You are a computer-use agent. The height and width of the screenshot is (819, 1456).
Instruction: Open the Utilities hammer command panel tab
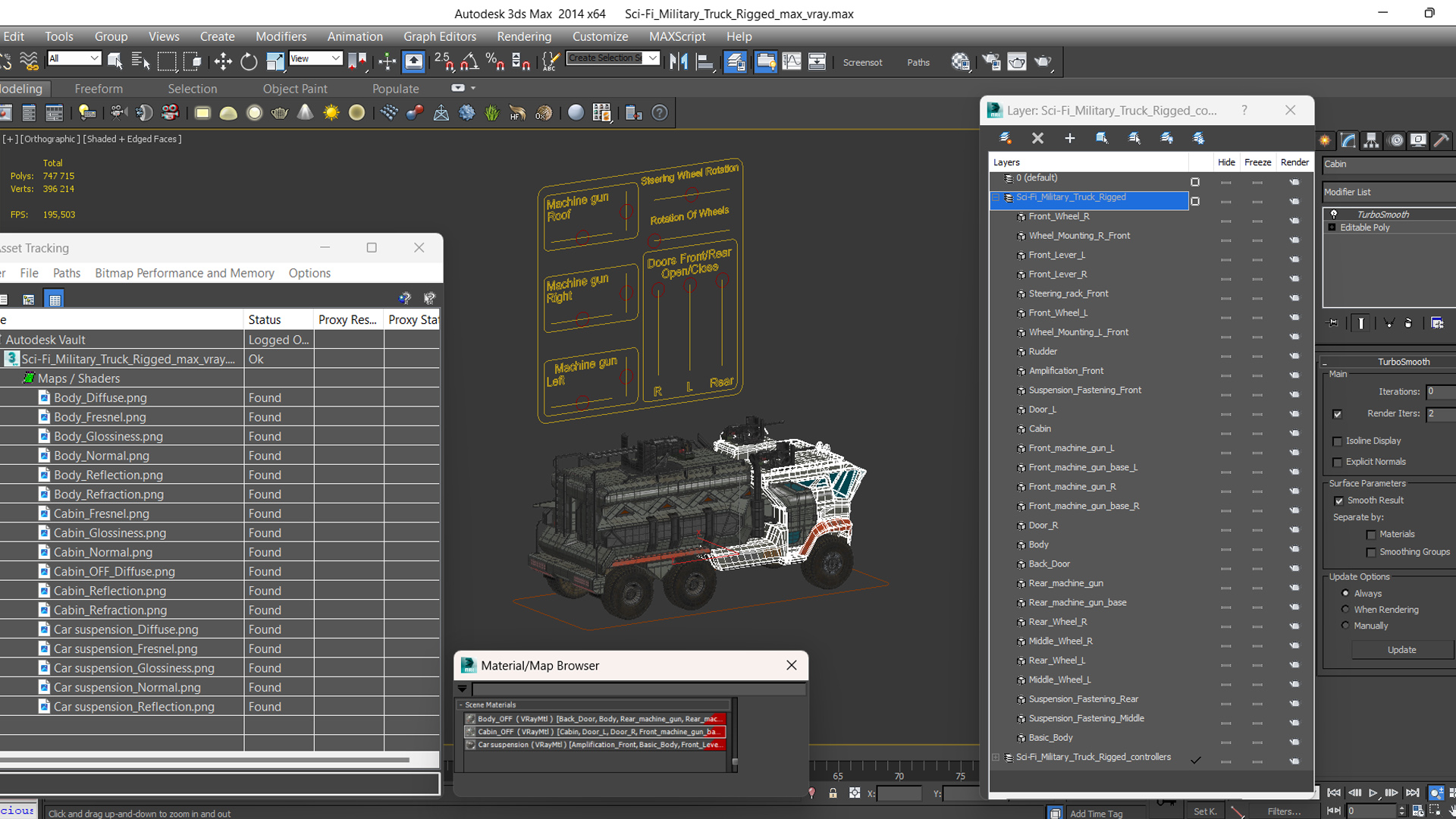[x=1442, y=140]
